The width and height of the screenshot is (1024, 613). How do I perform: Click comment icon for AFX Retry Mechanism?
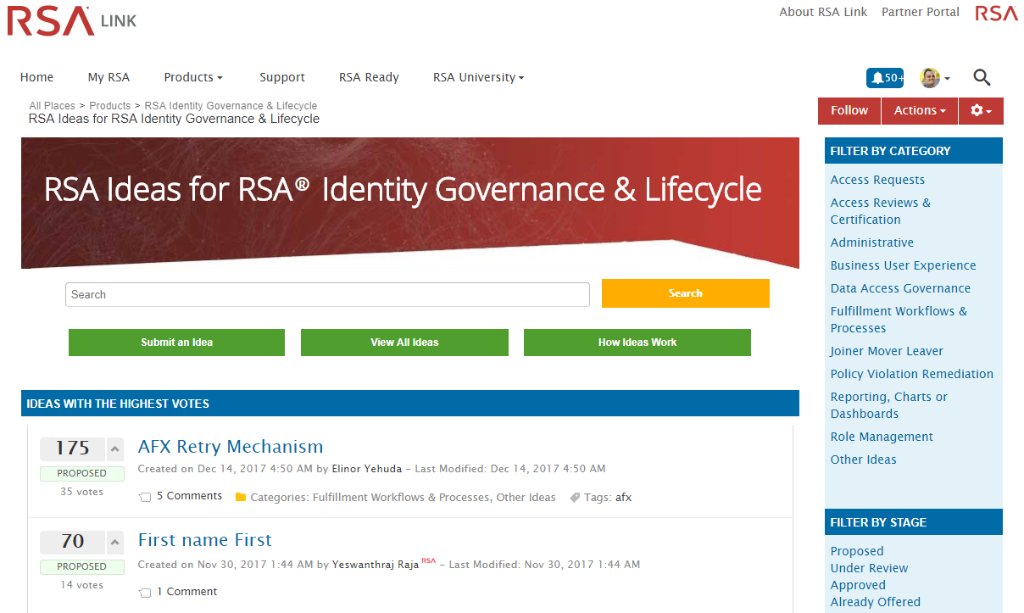[145, 497]
